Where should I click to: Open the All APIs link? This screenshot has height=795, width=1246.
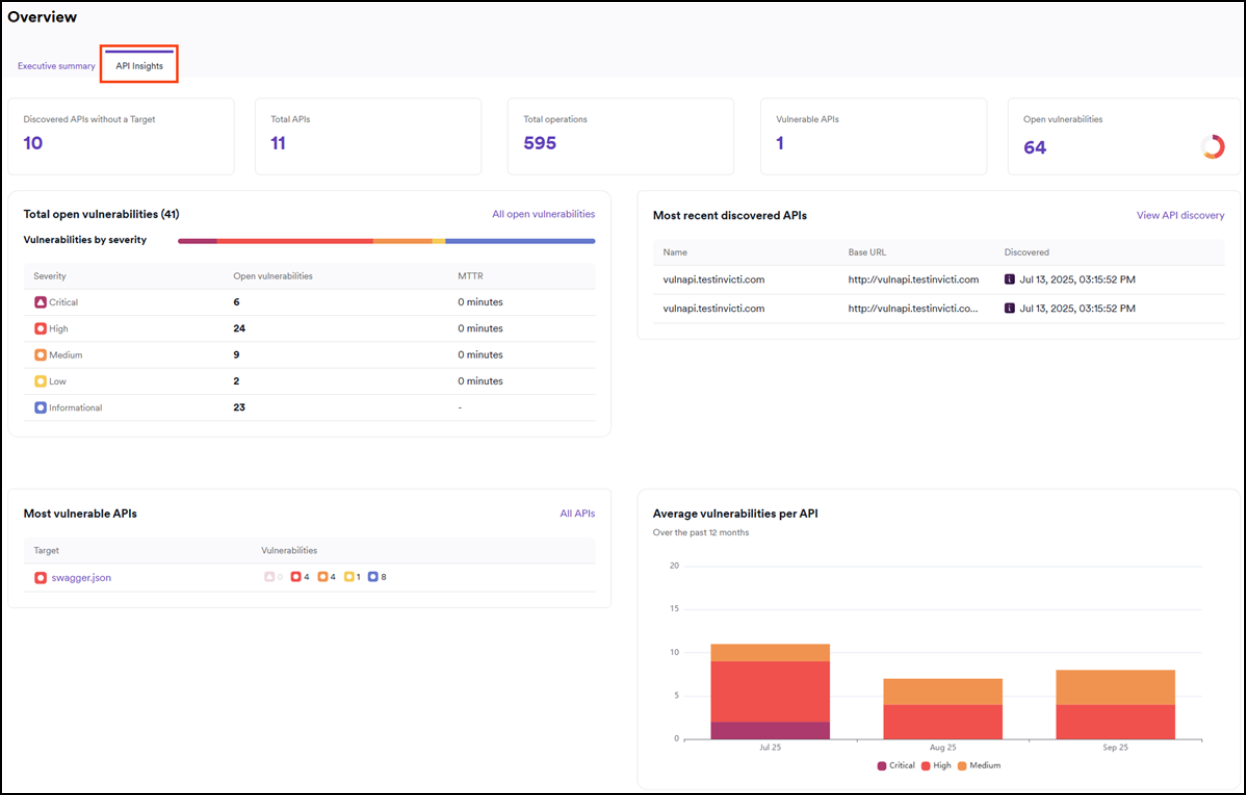tap(577, 513)
